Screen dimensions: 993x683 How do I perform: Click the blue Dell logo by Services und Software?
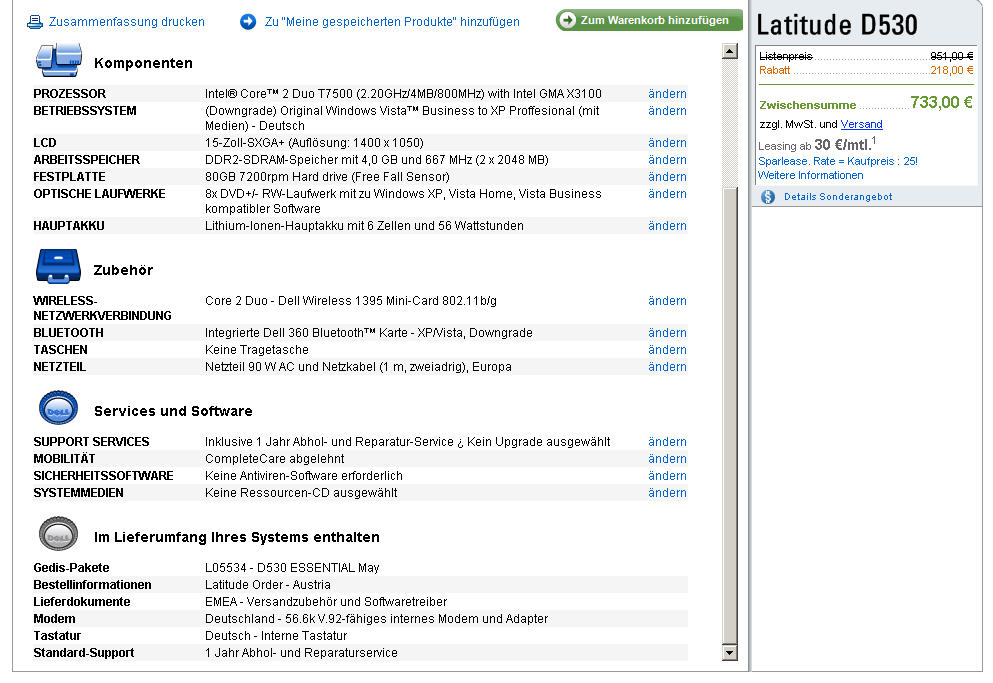click(x=58, y=407)
